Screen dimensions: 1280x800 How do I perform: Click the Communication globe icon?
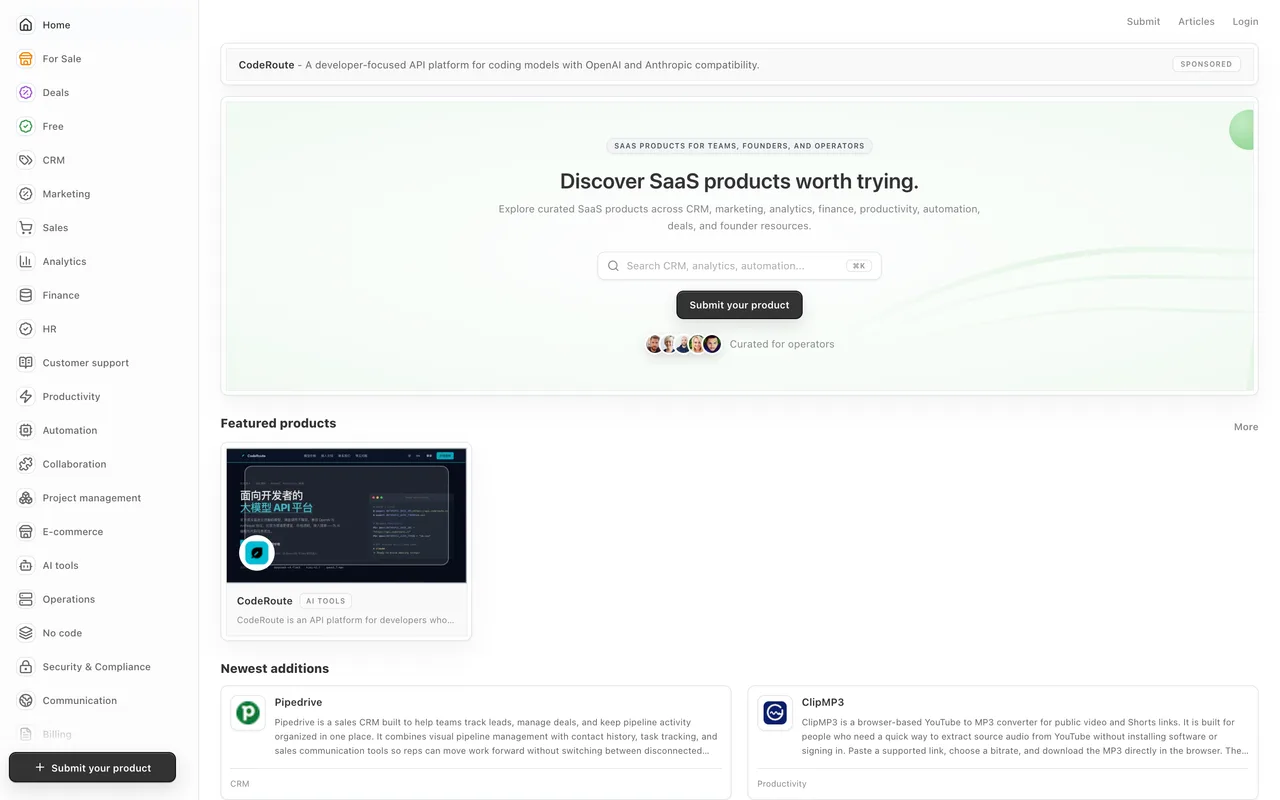pos(26,701)
